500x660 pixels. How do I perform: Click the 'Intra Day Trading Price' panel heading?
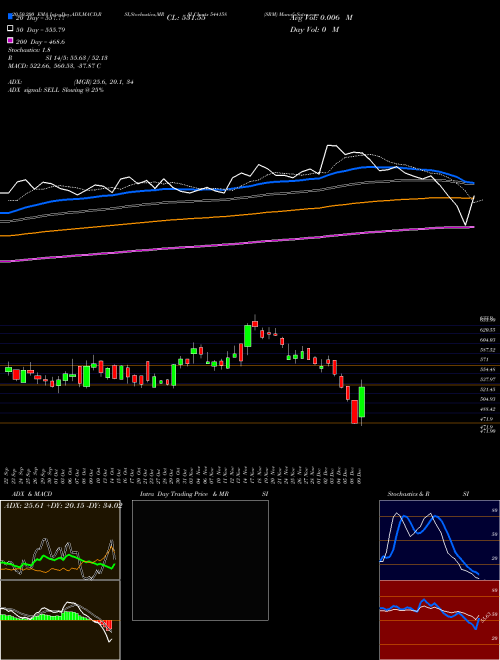click(x=174, y=494)
